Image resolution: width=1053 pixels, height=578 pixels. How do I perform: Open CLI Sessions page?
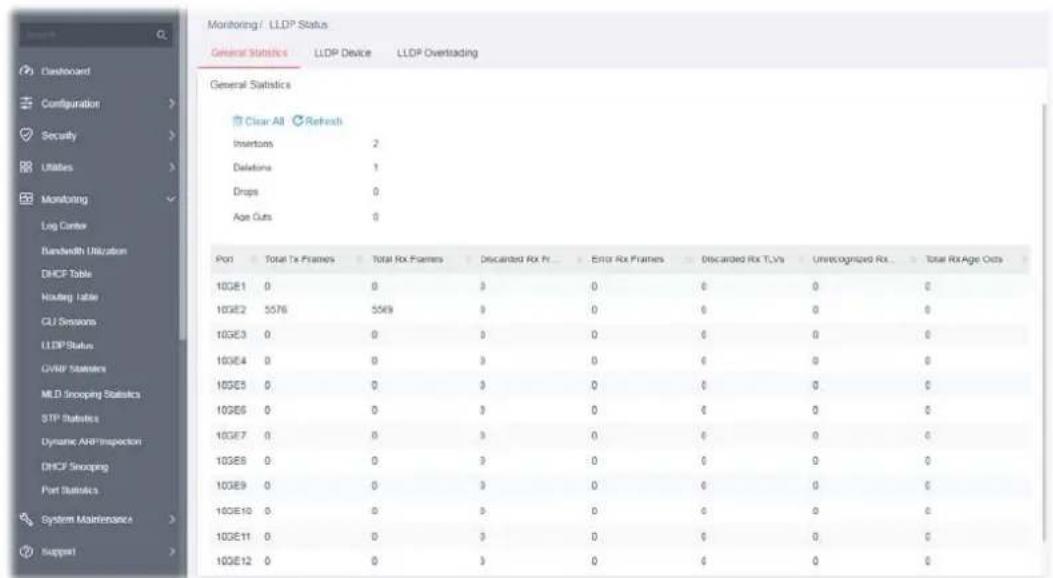point(68,322)
